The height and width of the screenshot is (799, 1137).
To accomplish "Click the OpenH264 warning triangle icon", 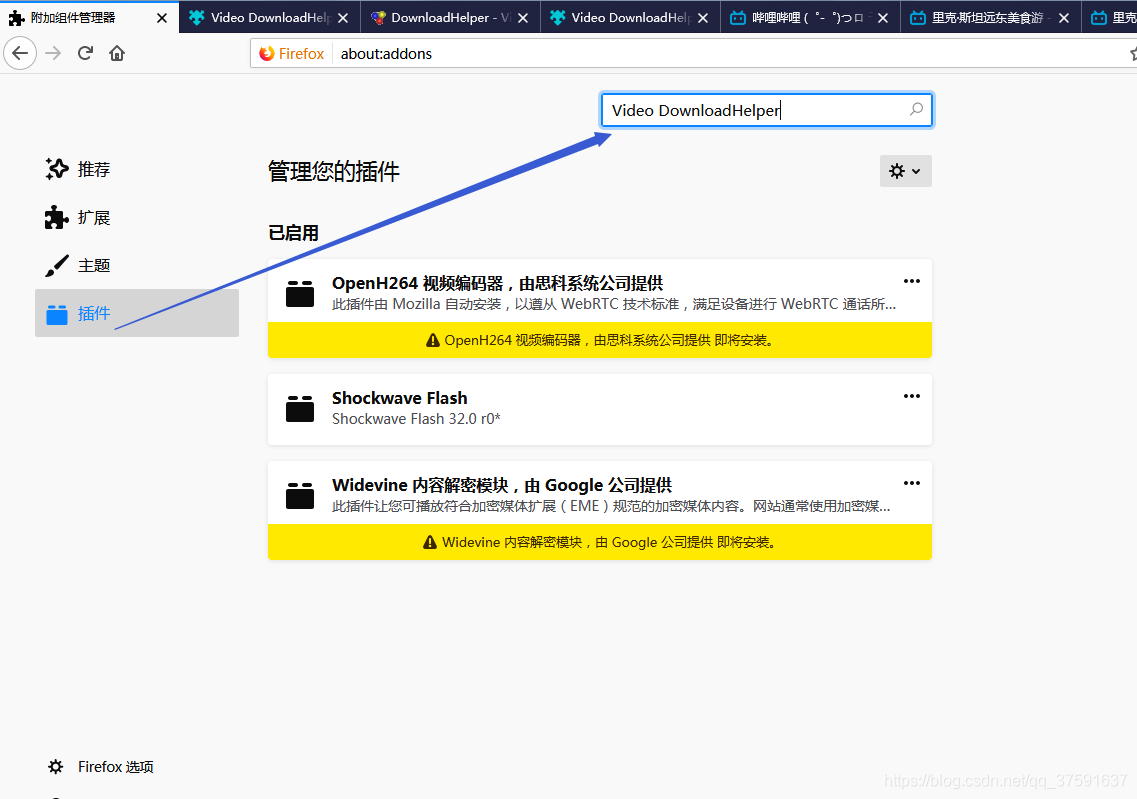I will (x=433, y=340).
